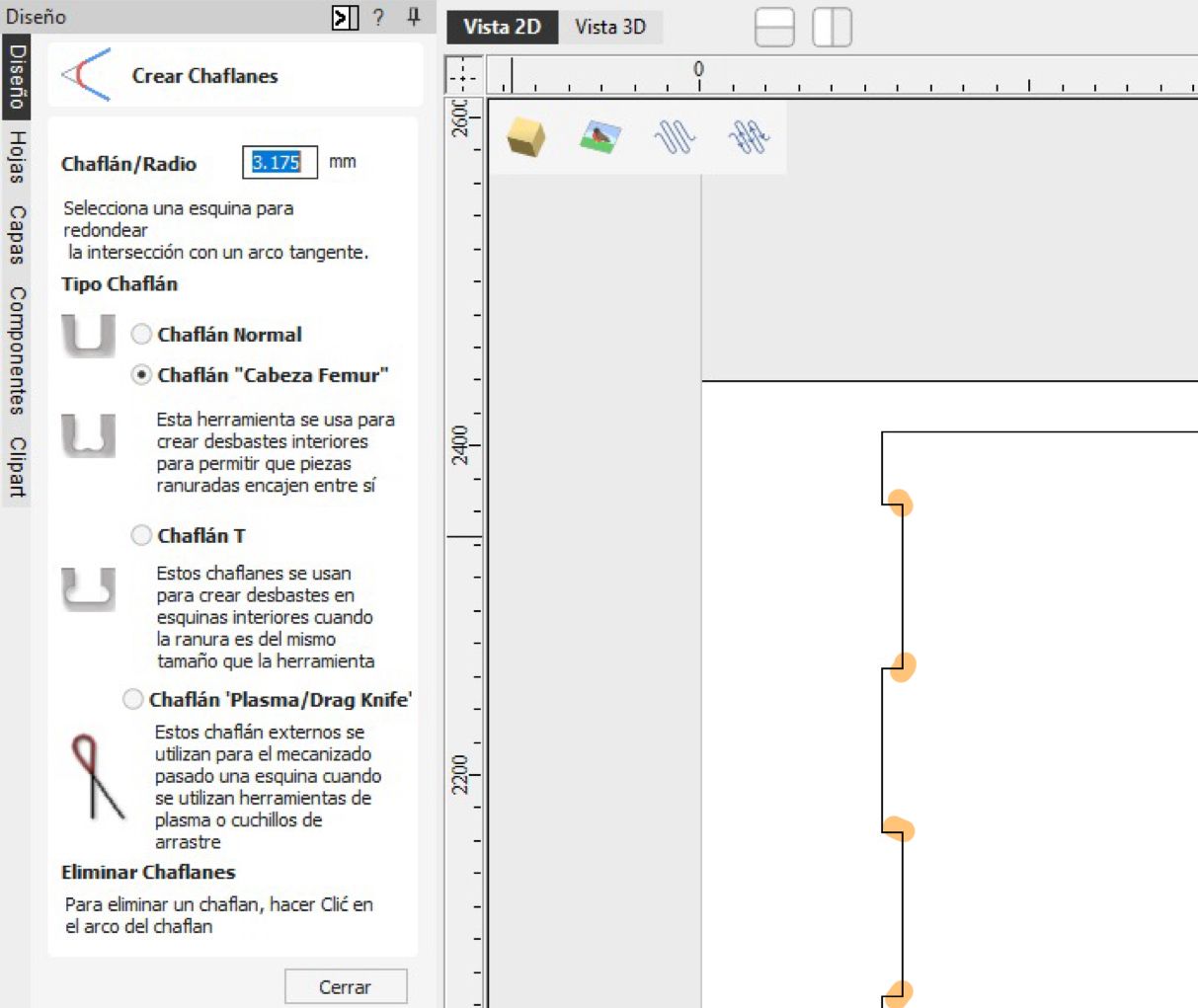Click the Chaflán/Radio value field 3.175
Image resolution: width=1198 pixels, height=1008 pixels.
[x=280, y=163]
